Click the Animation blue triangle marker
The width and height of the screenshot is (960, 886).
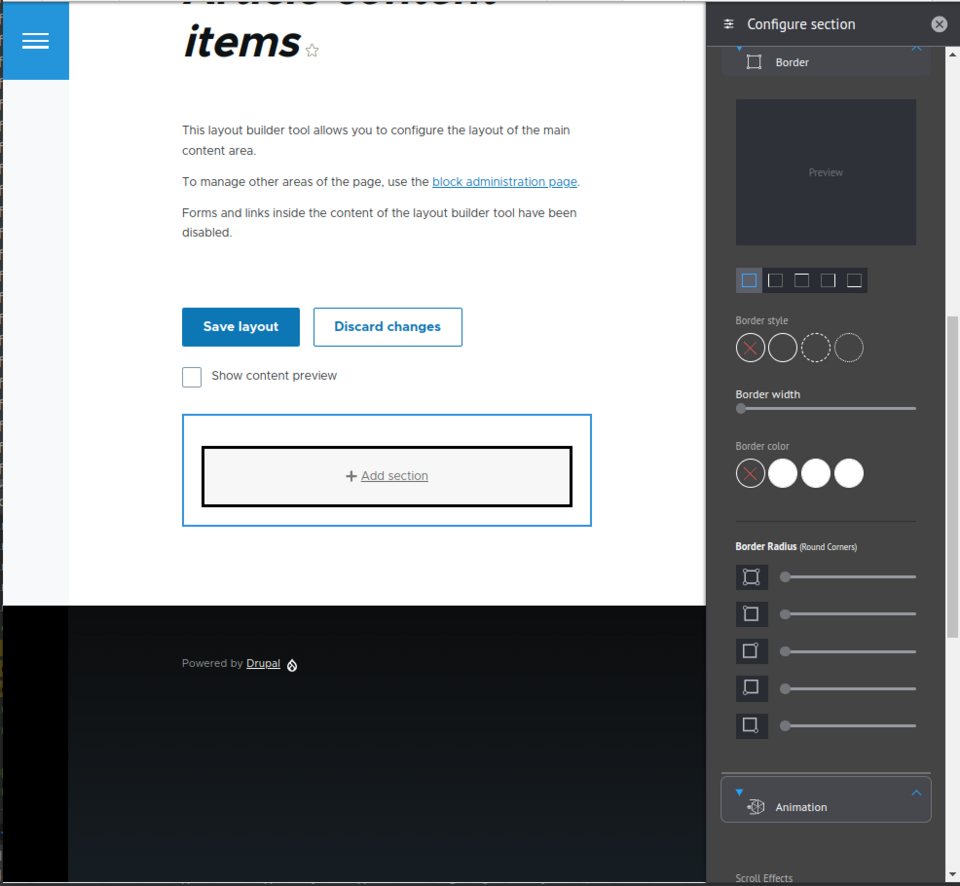(x=739, y=792)
